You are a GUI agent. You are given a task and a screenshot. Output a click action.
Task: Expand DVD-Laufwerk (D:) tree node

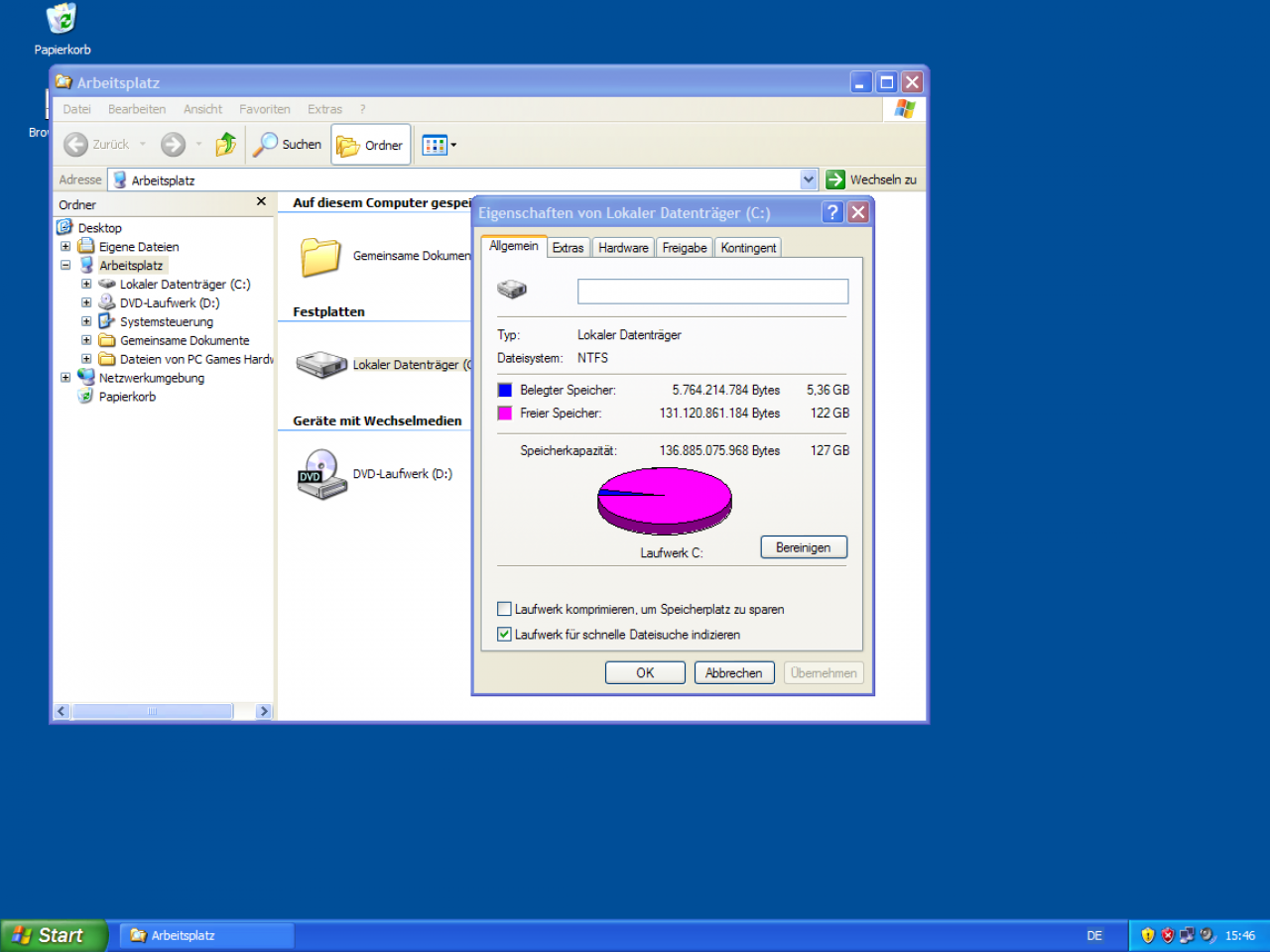click(x=86, y=303)
